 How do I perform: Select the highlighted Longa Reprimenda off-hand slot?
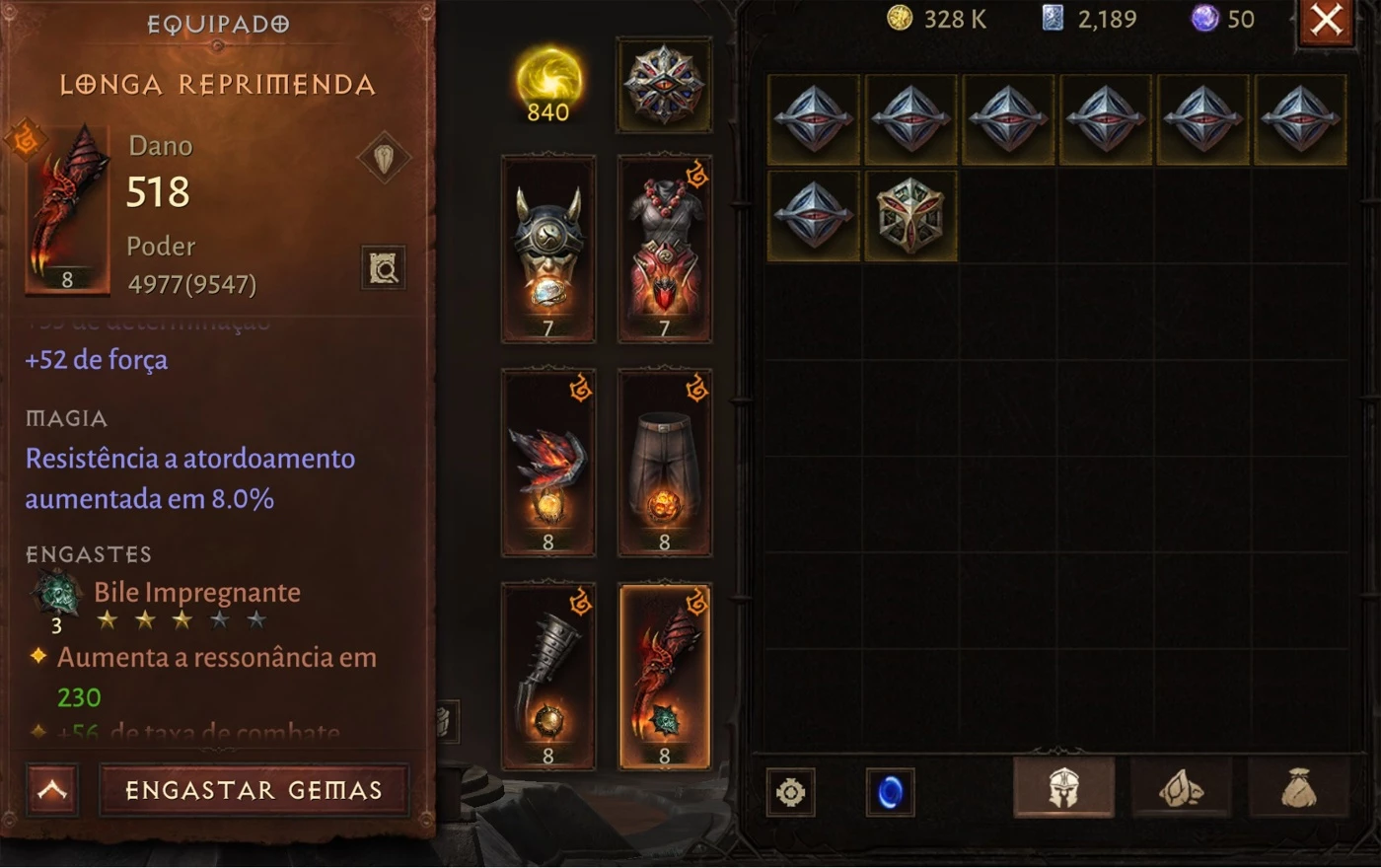tap(664, 677)
